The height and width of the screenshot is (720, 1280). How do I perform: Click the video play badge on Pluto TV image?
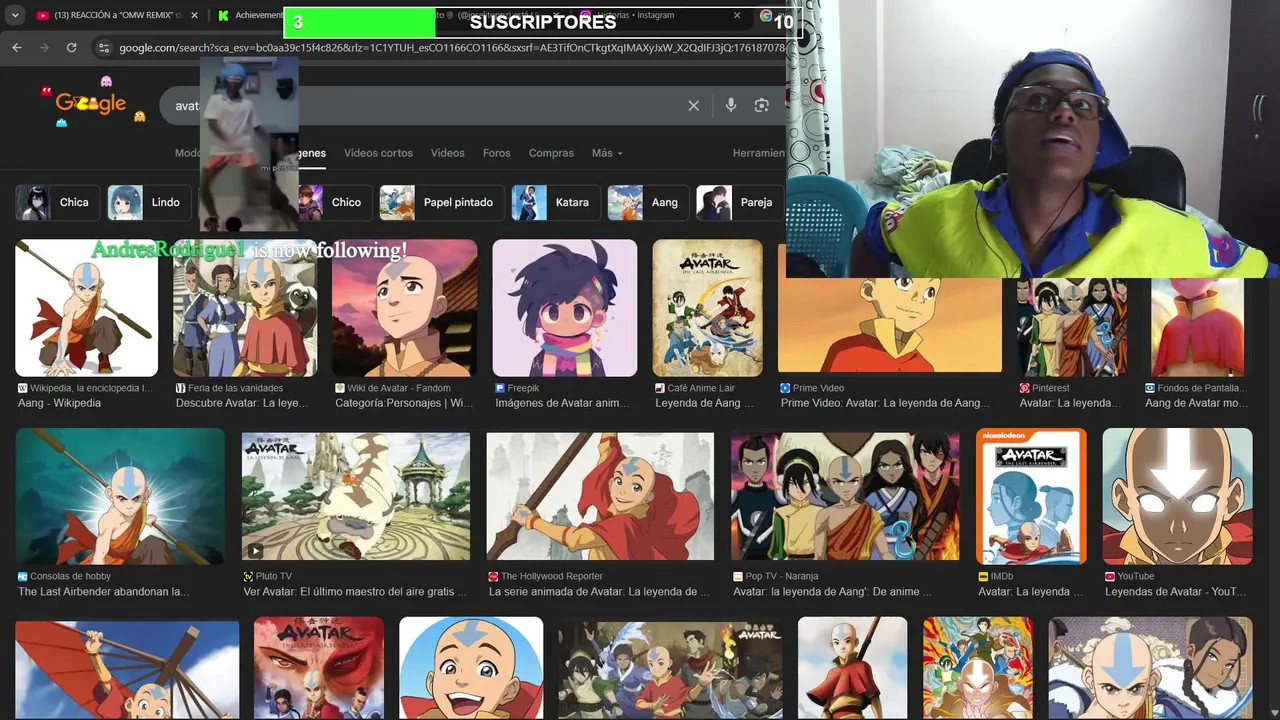255,550
